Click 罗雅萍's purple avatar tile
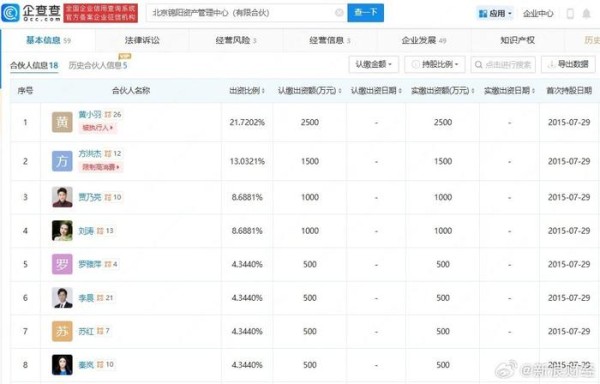This screenshot has width=600, height=384. pos(62,264)
